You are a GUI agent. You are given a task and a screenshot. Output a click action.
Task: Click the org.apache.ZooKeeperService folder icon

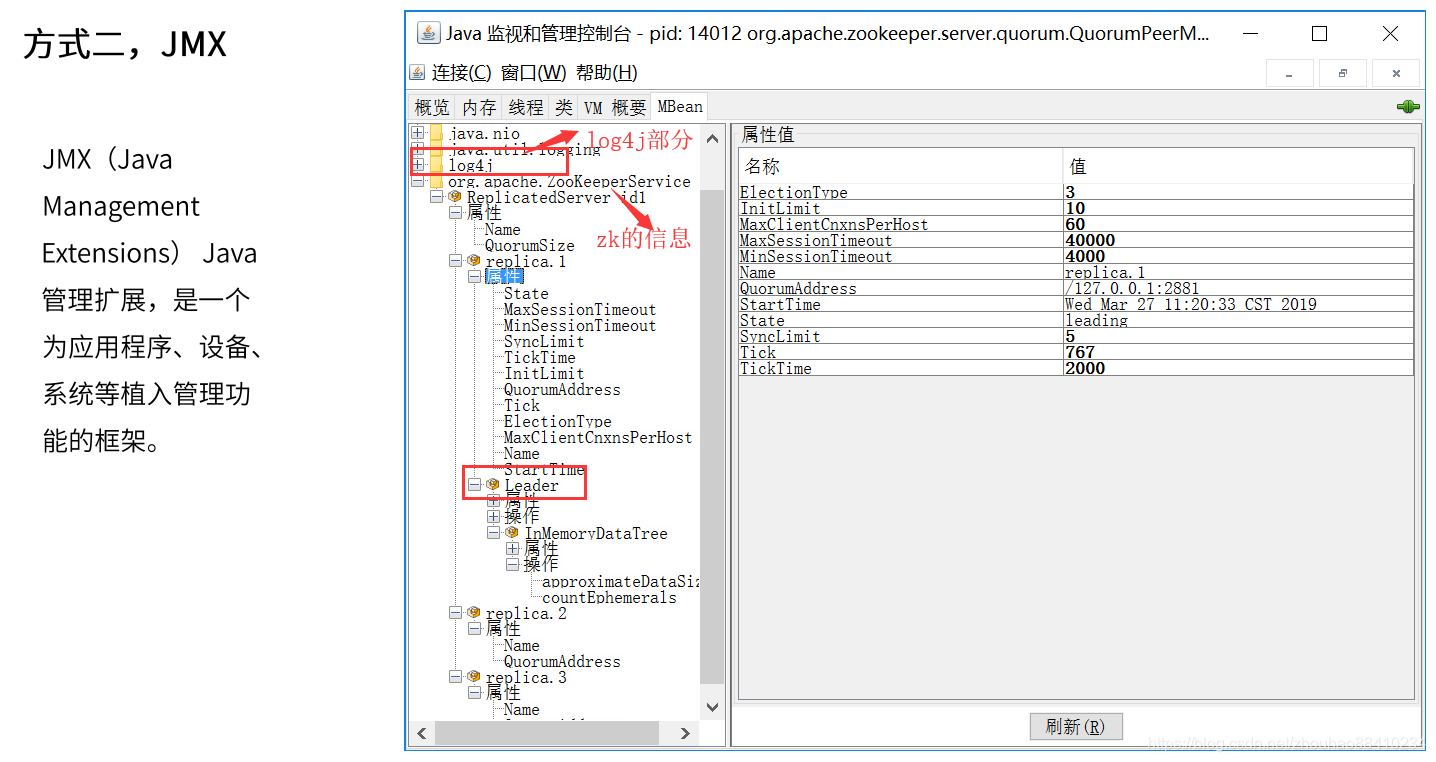436,181
